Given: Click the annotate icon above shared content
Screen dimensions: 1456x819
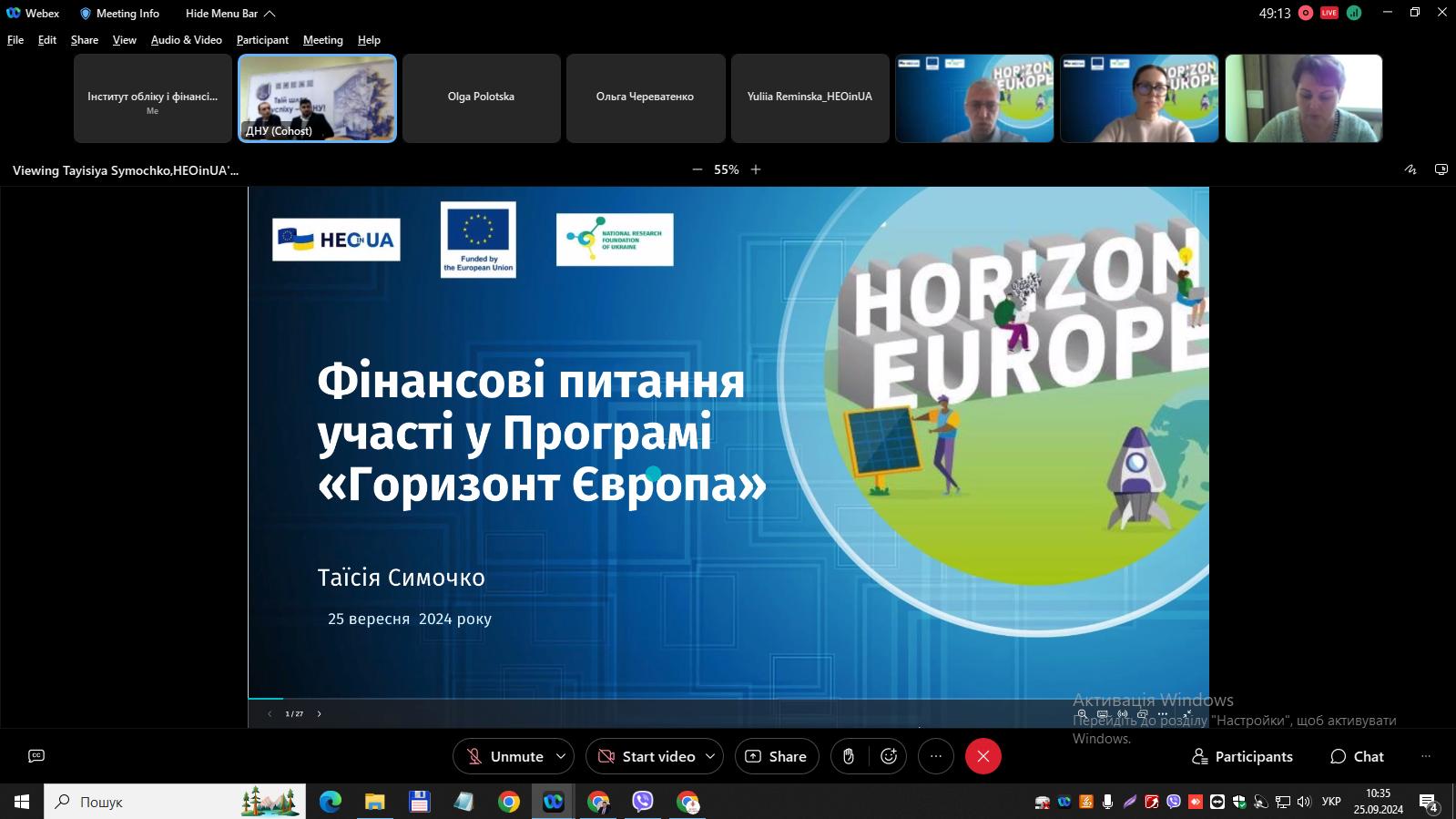Looking at the screenshot, I should [1410, 169].
